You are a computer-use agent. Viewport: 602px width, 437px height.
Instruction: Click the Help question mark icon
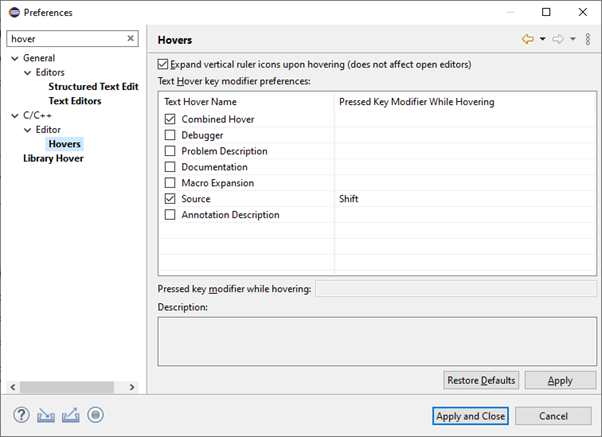point(21,415)
